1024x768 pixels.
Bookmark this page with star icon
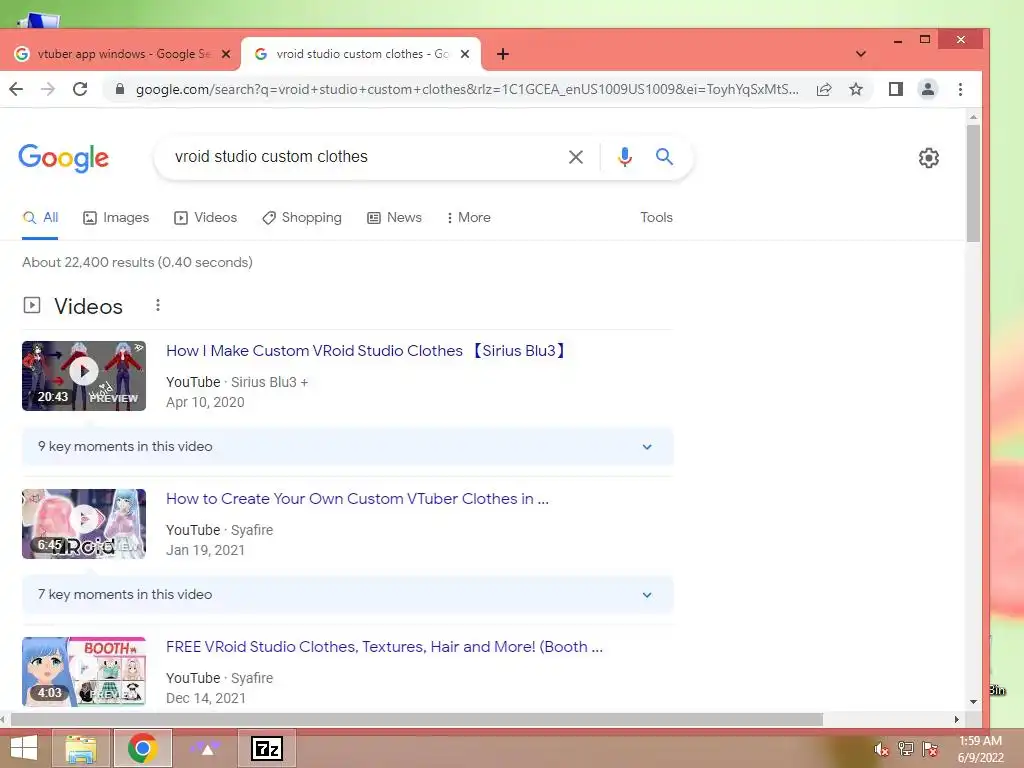(x=856, y=89)
